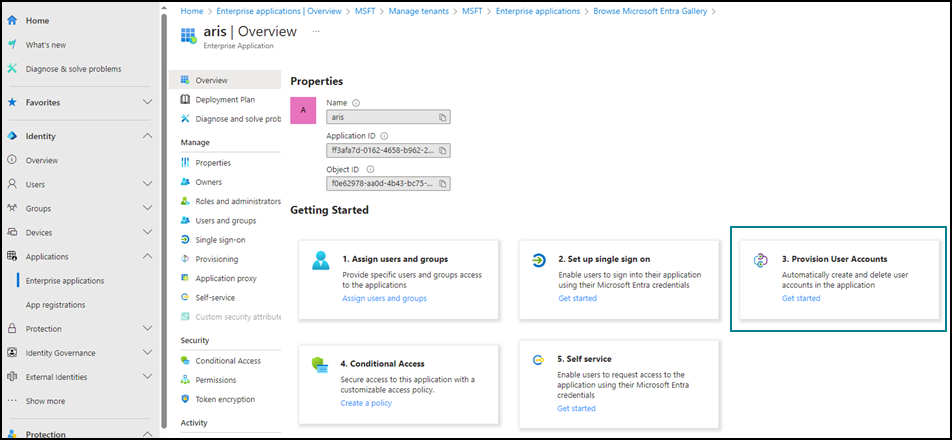
Task: Click the Application ID info icon
Action: pos(384,137)
